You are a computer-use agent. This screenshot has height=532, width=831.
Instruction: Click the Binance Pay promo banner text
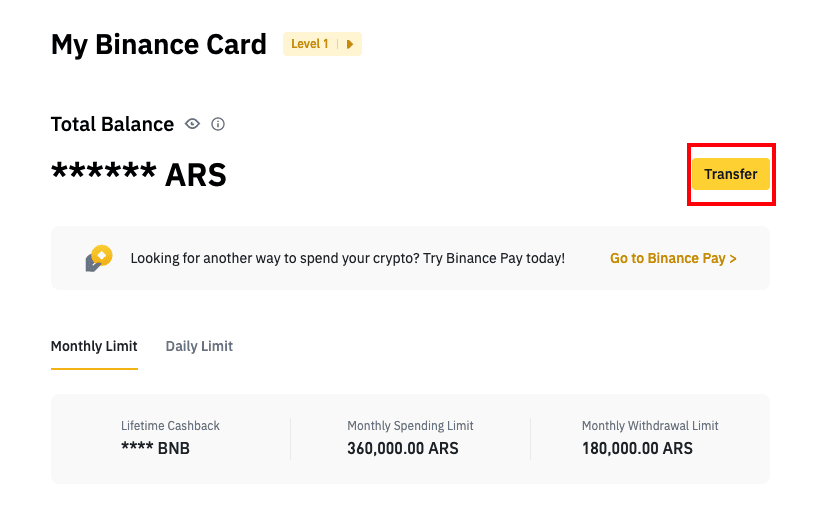(348, 258)
